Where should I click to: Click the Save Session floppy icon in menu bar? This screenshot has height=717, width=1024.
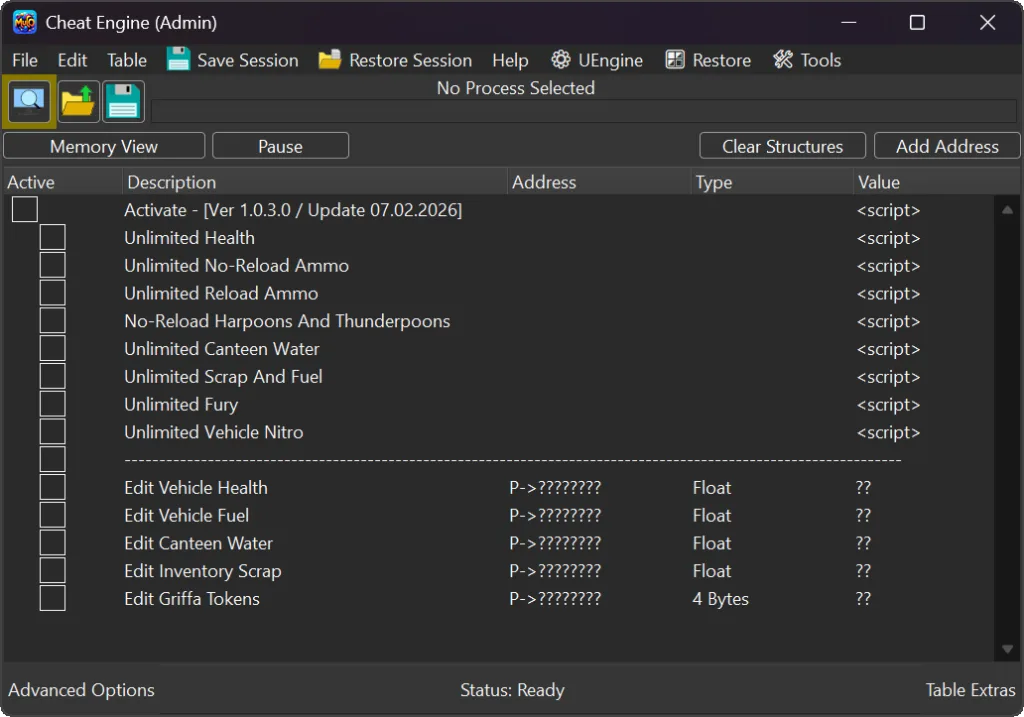(178, 59)
